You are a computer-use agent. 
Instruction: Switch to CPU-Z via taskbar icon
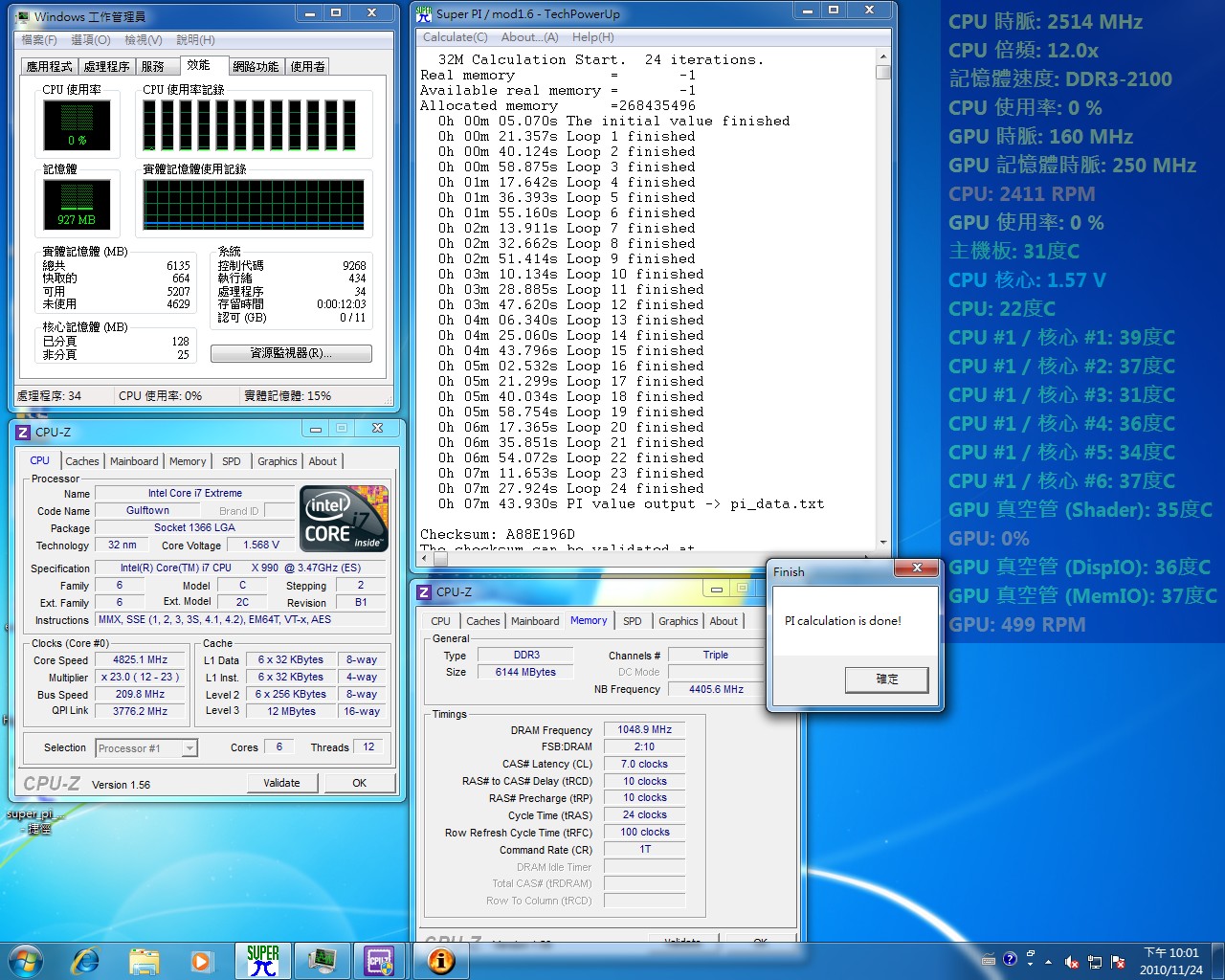[x=380, y=960]
